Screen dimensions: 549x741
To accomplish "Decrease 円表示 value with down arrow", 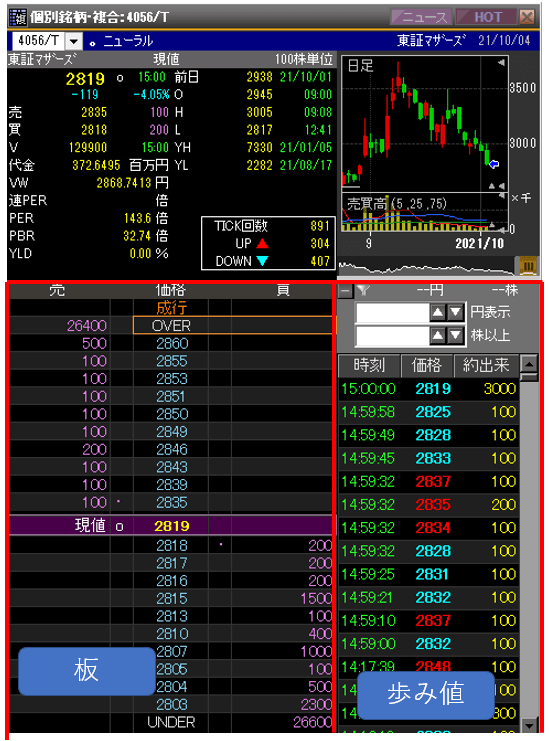I will (x=455, y=312).
